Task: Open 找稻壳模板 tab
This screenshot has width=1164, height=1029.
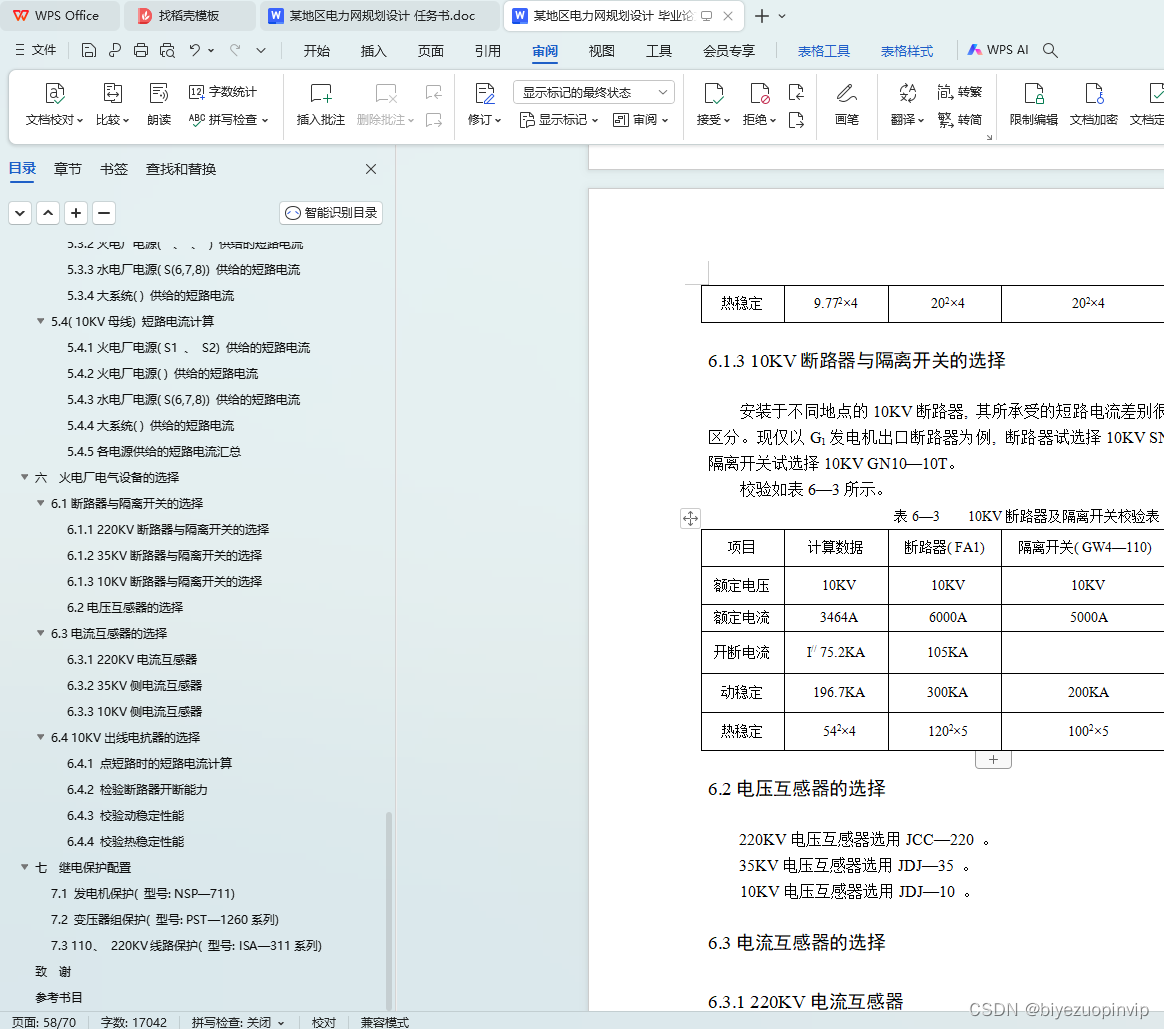Action: tap(189, 16)
